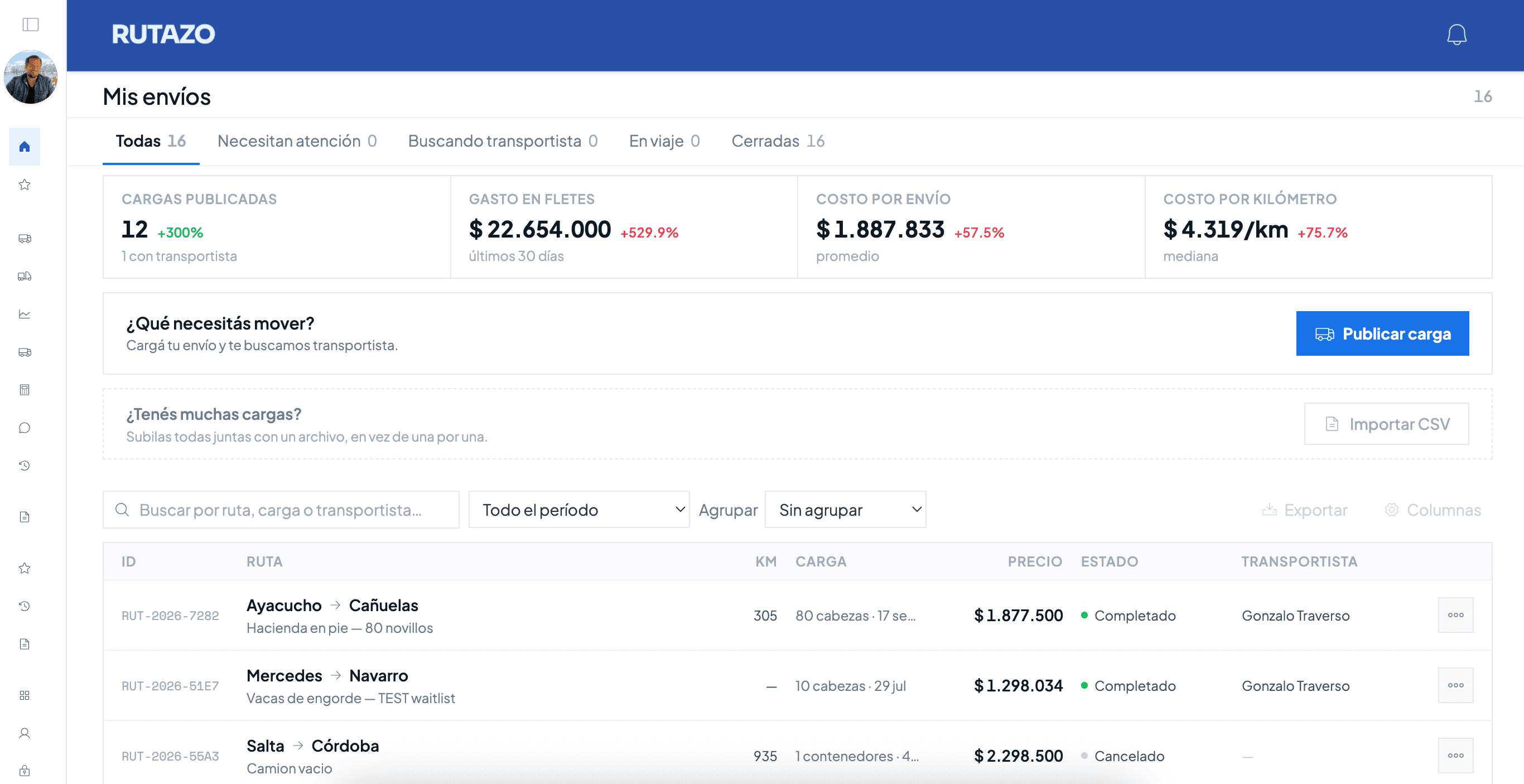1524x784 pixels.
Task: Open the menu for row RUT-2026-51E7
Action: pyautogui.click(x=1455, y=685)
